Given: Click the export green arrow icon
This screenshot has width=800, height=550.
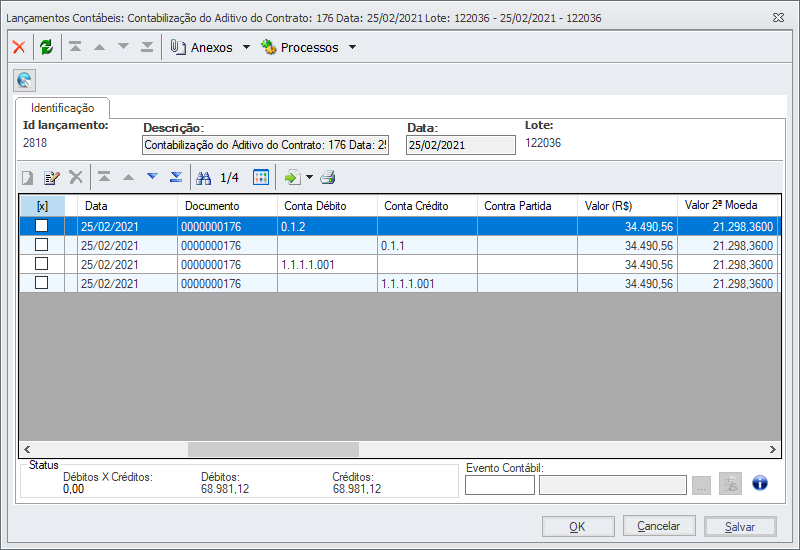Looking at the screenshot, I should (292, 178).
